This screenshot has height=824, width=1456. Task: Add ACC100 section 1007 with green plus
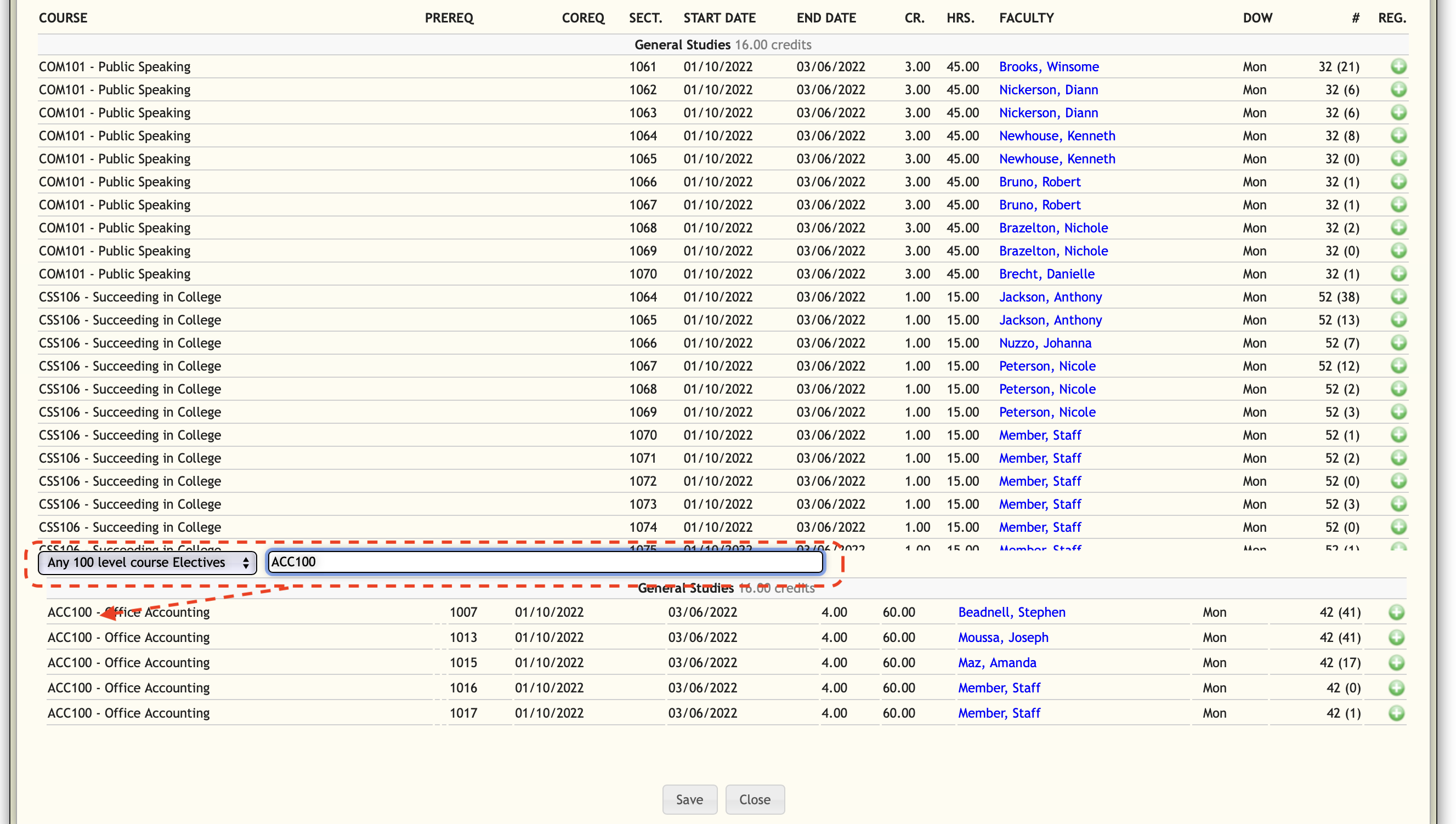point(1396,612)
